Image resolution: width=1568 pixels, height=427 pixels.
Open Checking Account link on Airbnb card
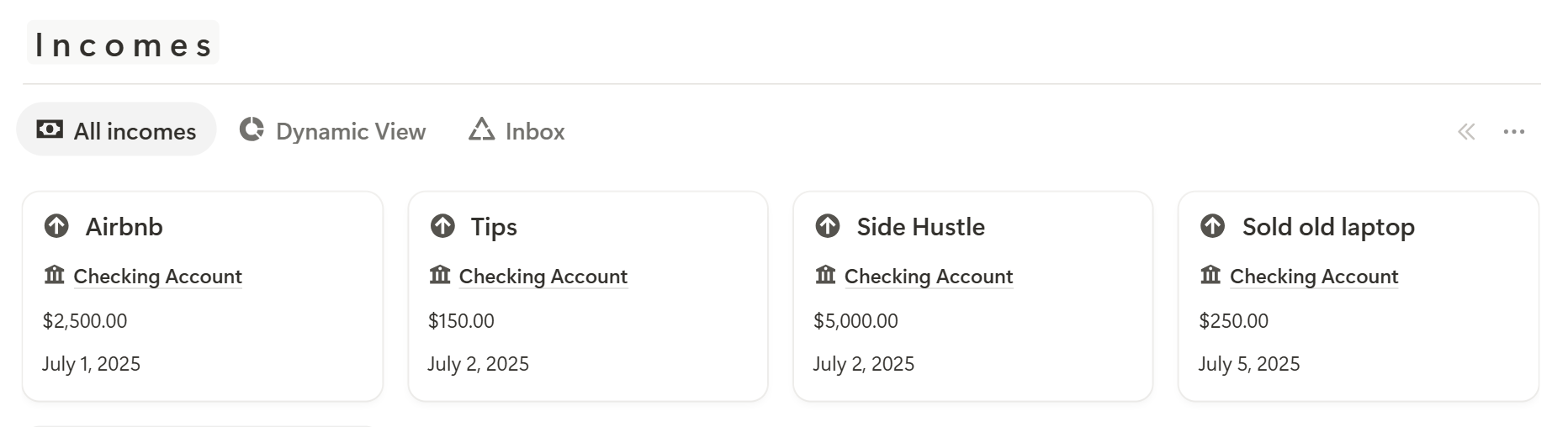tap(157, 277)
